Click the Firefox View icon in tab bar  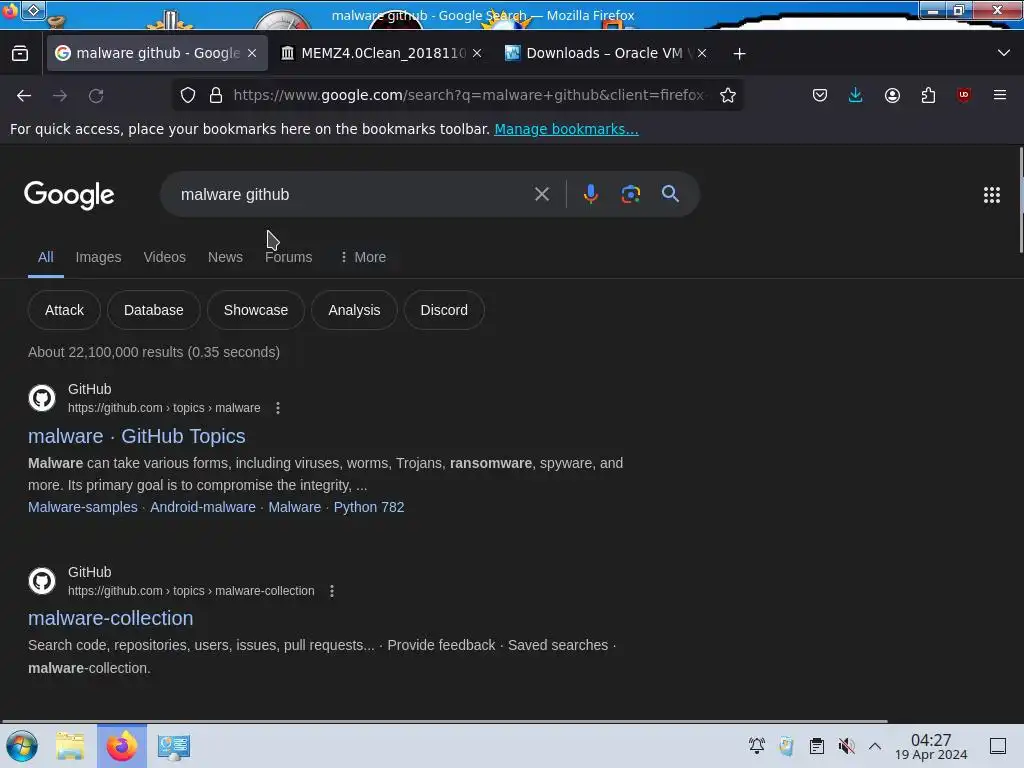20,53
